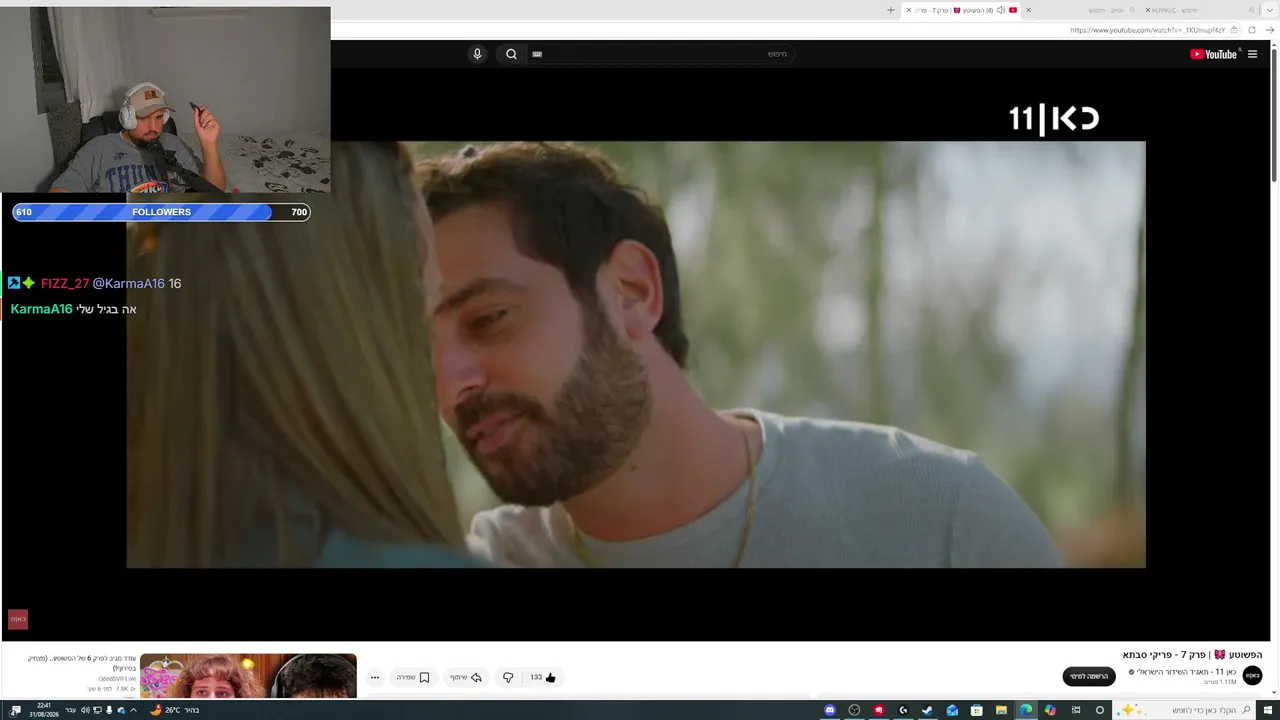Screen dimensions: 1280x720
Task: Start YouTube voice search with microphone
Action: pos(477,54)
